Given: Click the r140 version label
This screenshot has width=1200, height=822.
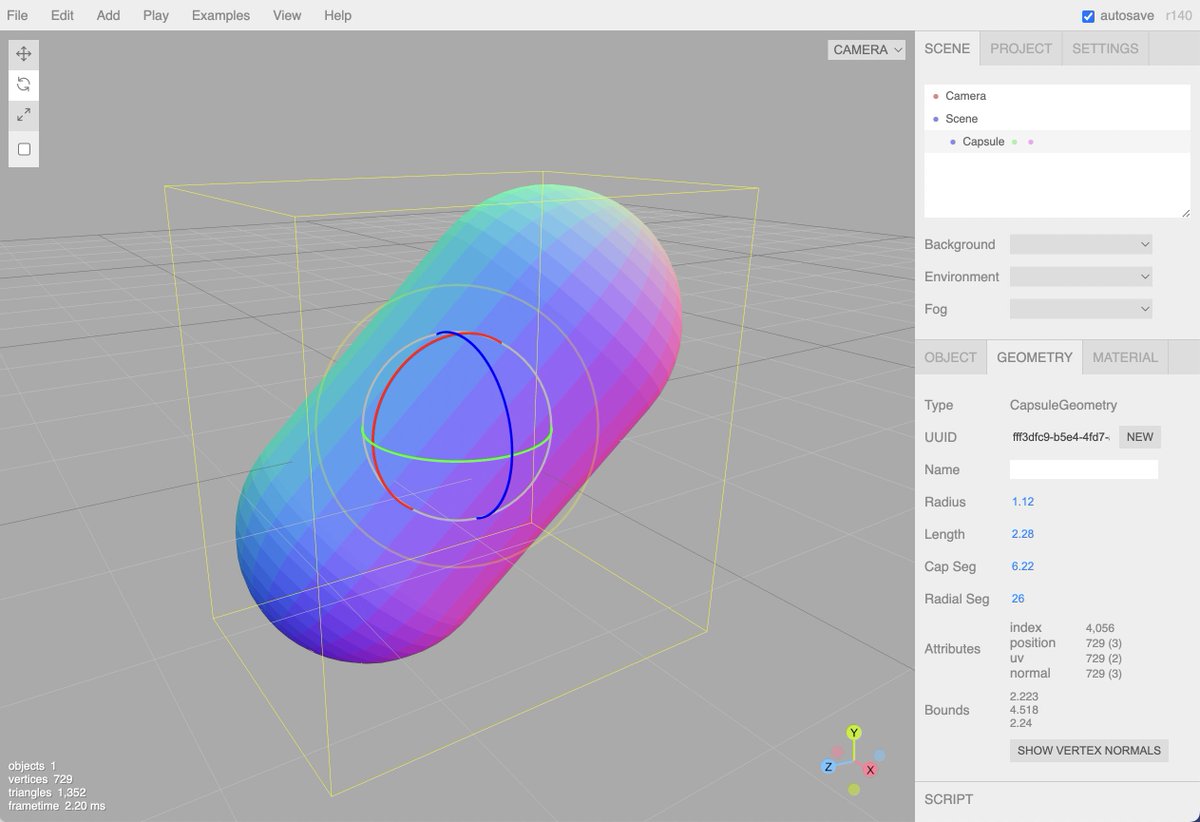Looking at the screenshot, I should click(x=1181, y=16).
